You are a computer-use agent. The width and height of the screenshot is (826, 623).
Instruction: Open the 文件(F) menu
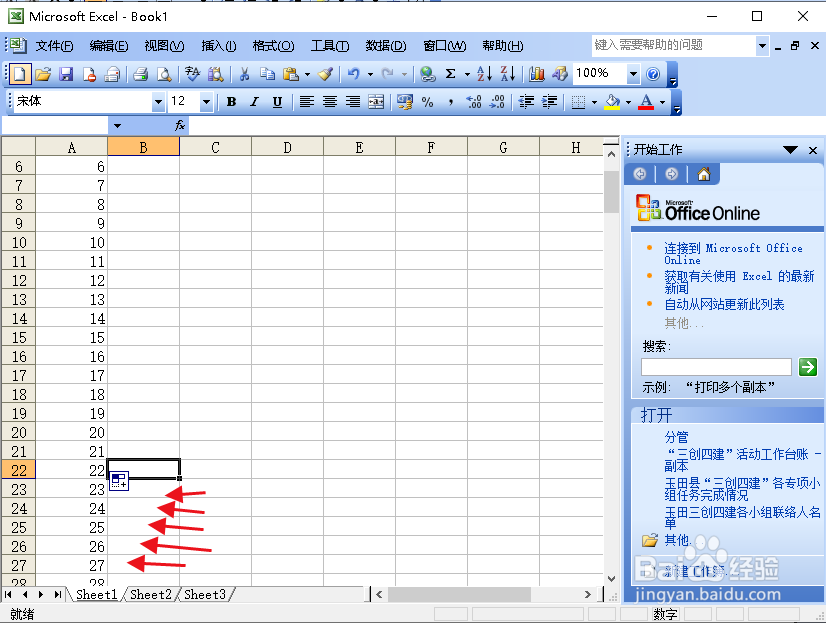click(54, 46)
